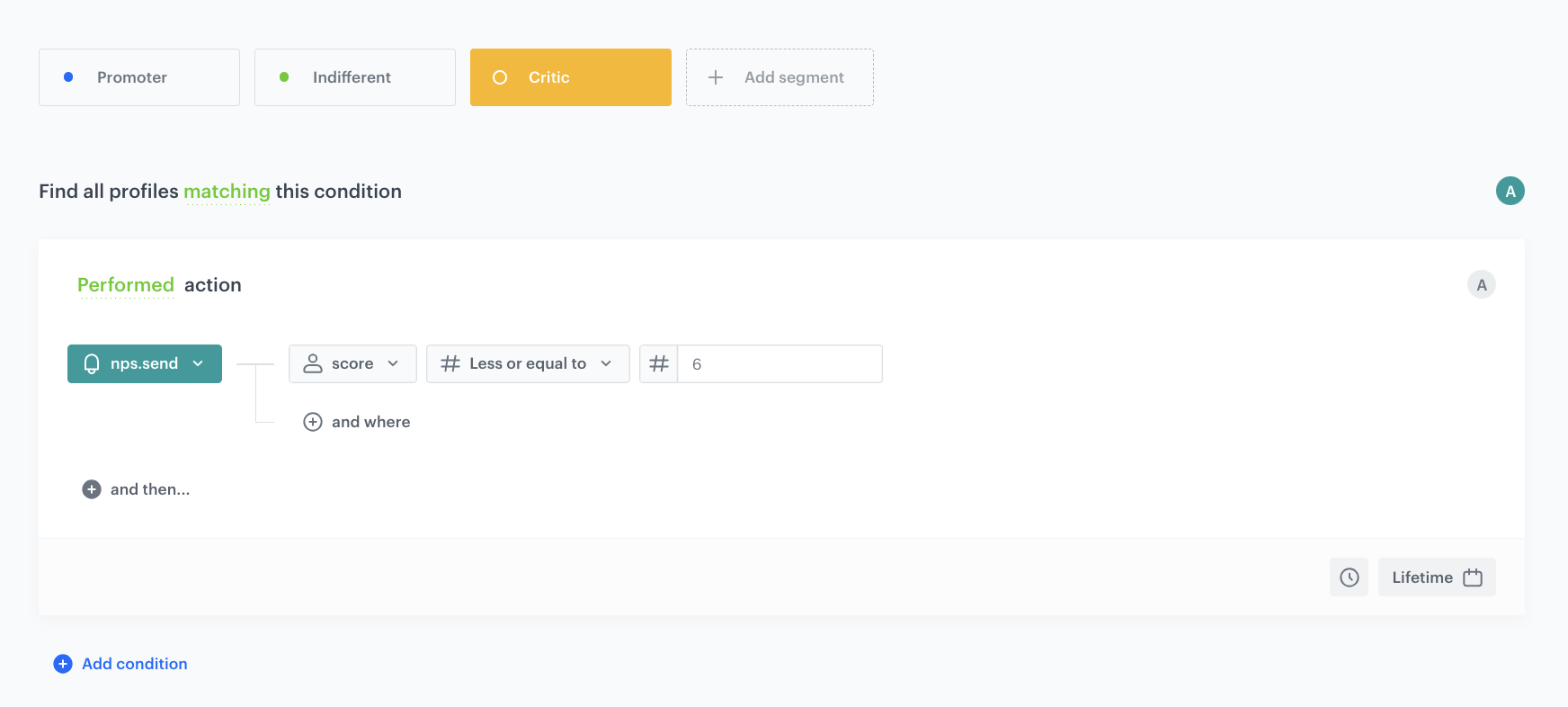Toggle the green 'Performed' action word
The width and height of the screenshot is (1568, 707).
(x=126, y=285)
